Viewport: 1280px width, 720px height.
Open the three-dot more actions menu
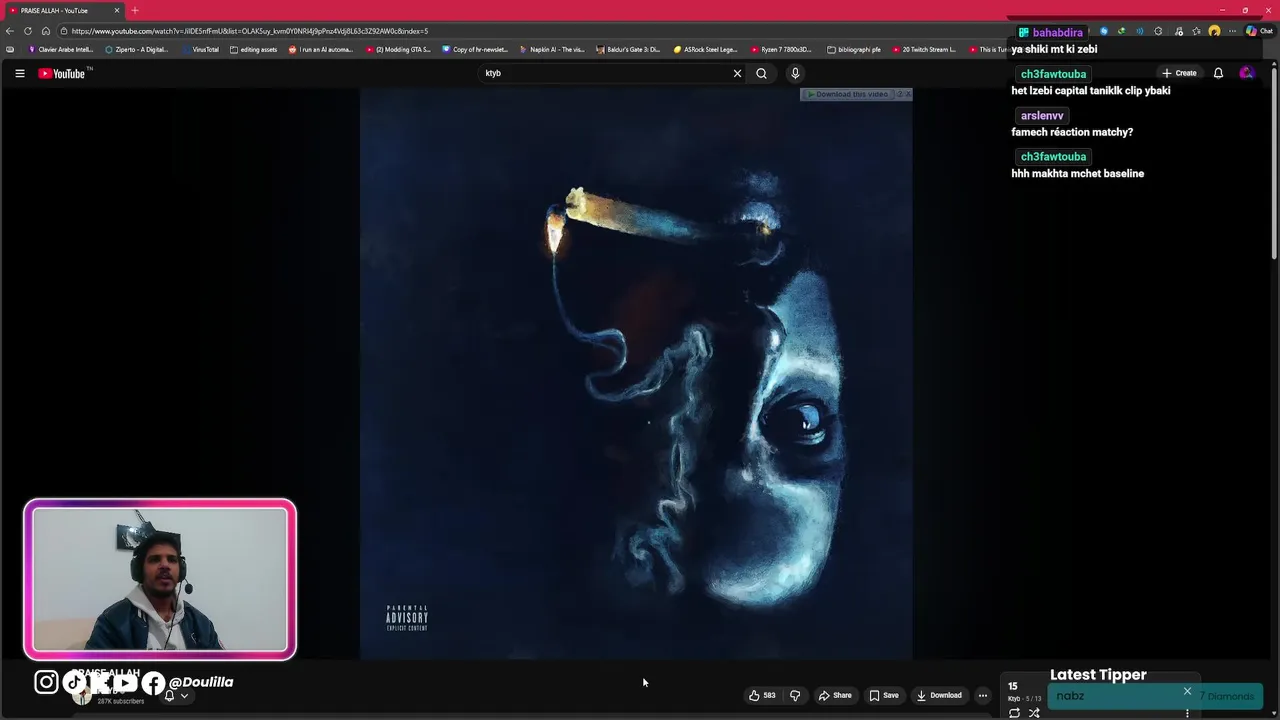pyautogui.click(x=983, y=695)
